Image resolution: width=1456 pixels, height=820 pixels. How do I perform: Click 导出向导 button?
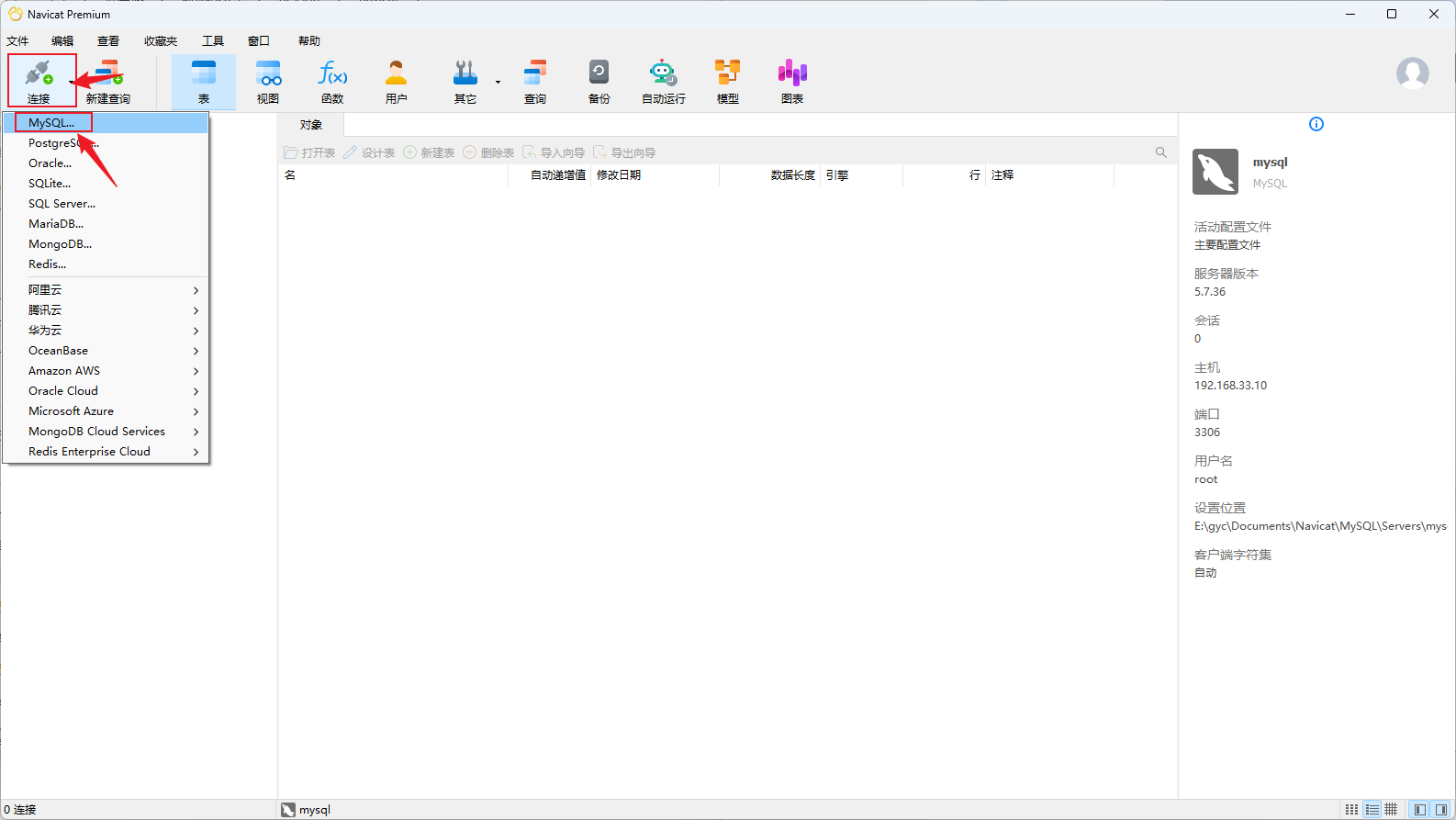pyautogui.click(x=624, y=152)
